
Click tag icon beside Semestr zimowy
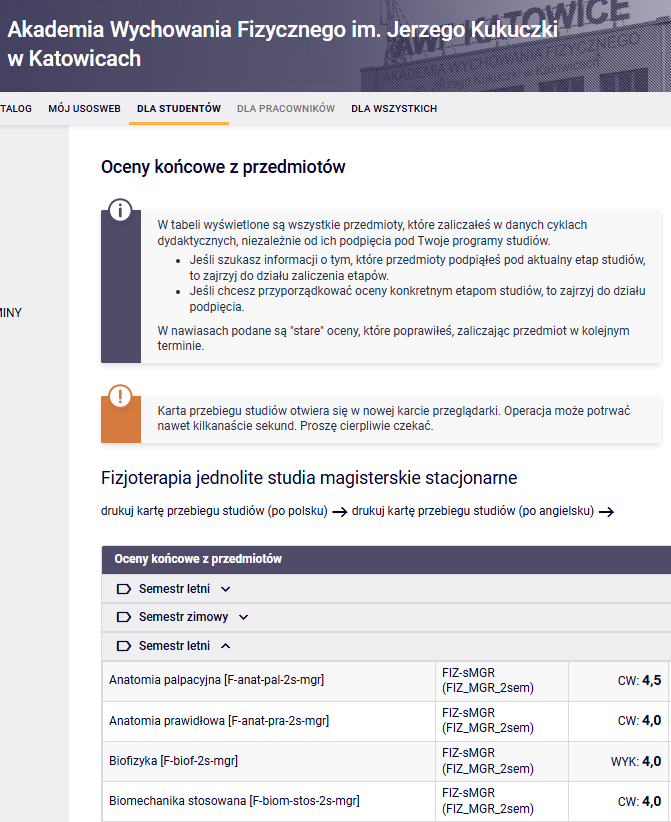(124, 617)
